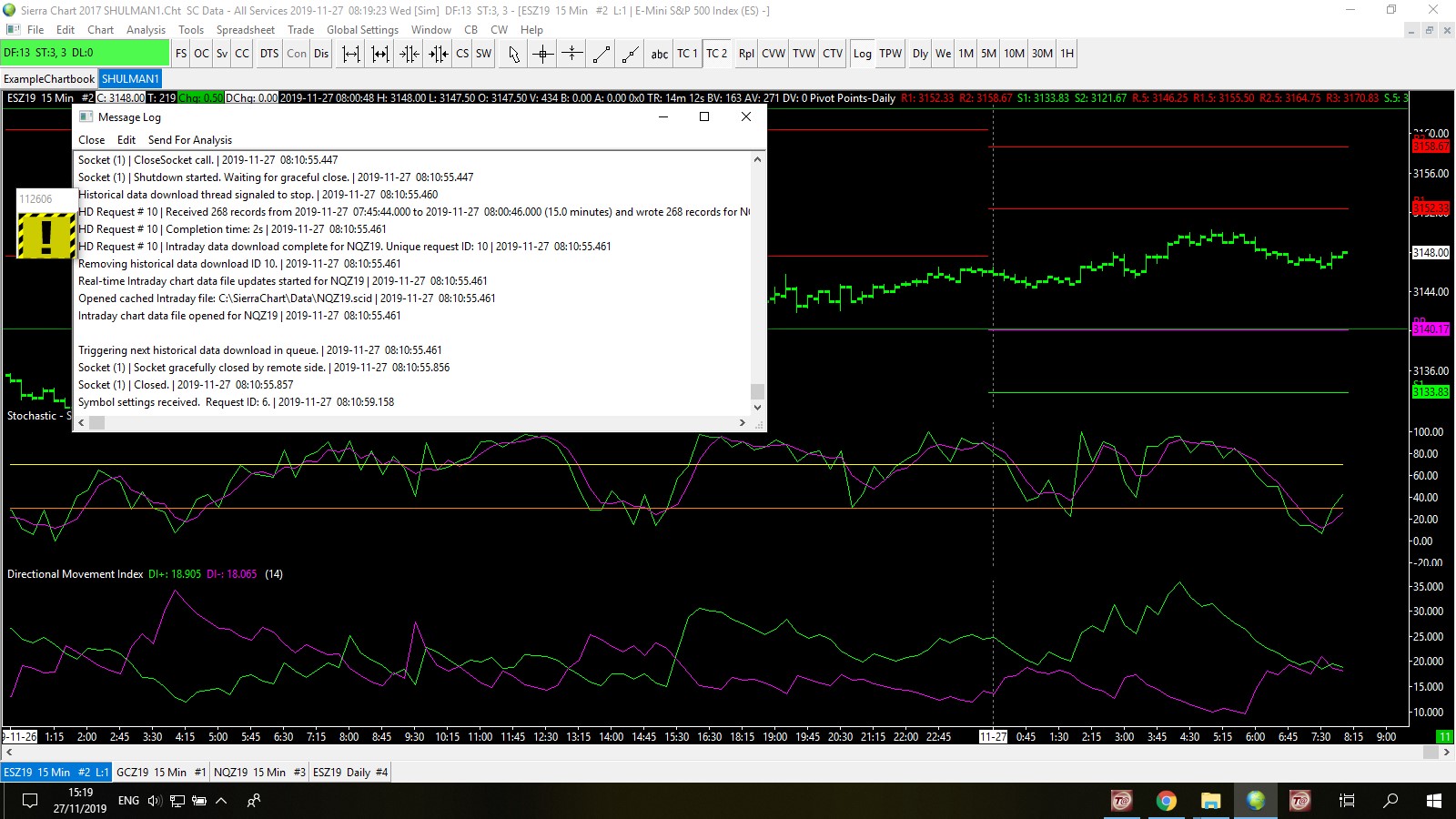Click the compress bar spacing icon
The image size is (1456, 819).
(x=409, y=54)
